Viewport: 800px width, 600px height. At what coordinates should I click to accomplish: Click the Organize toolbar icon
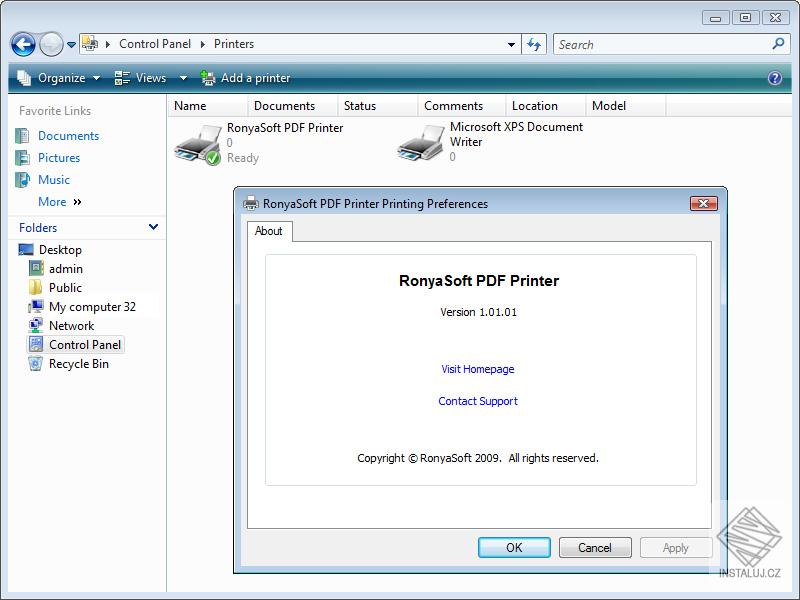[24, 78]
